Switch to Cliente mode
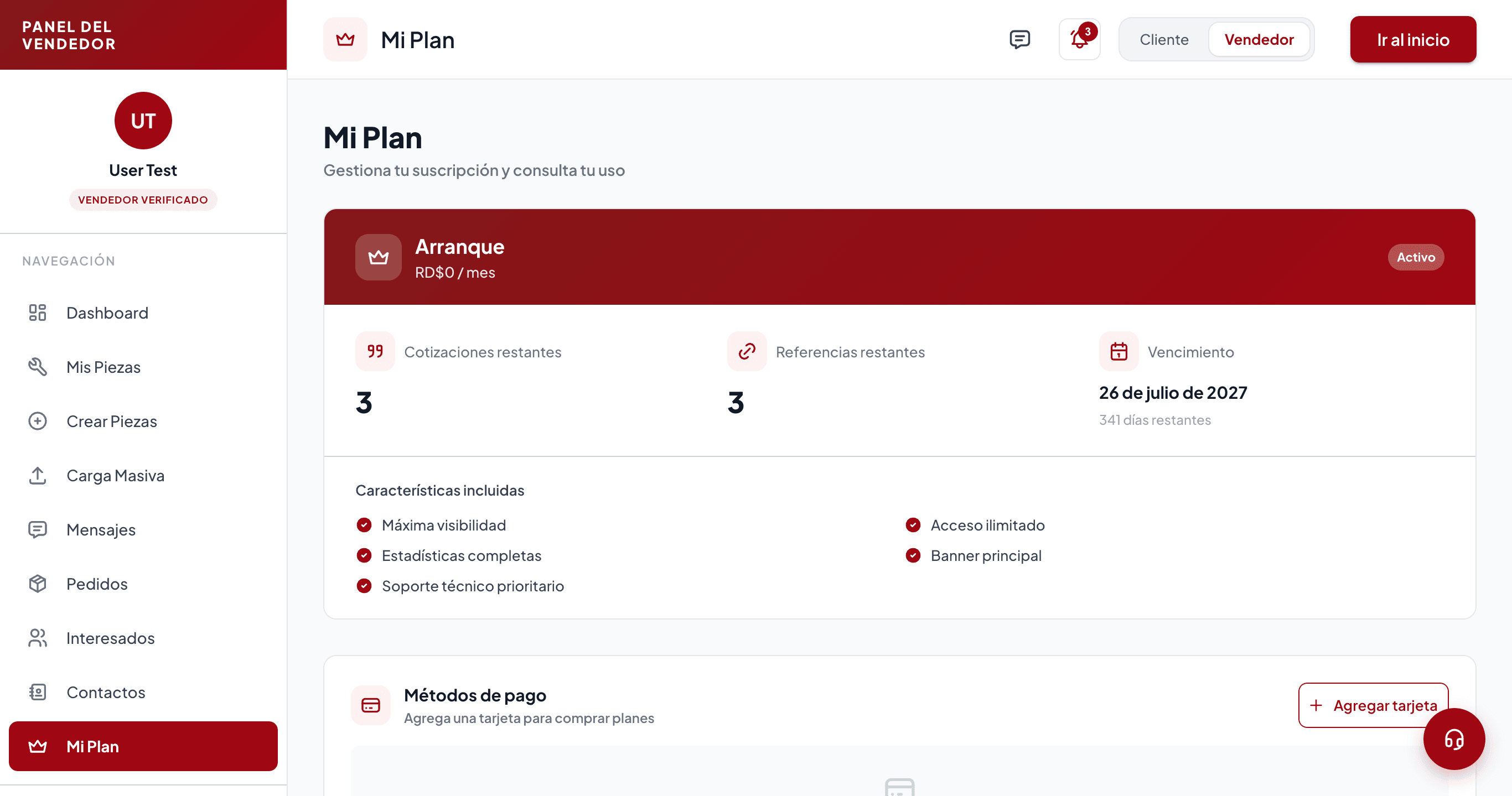The width and height of the screenshot is (1512, 796). (1164, 39)
